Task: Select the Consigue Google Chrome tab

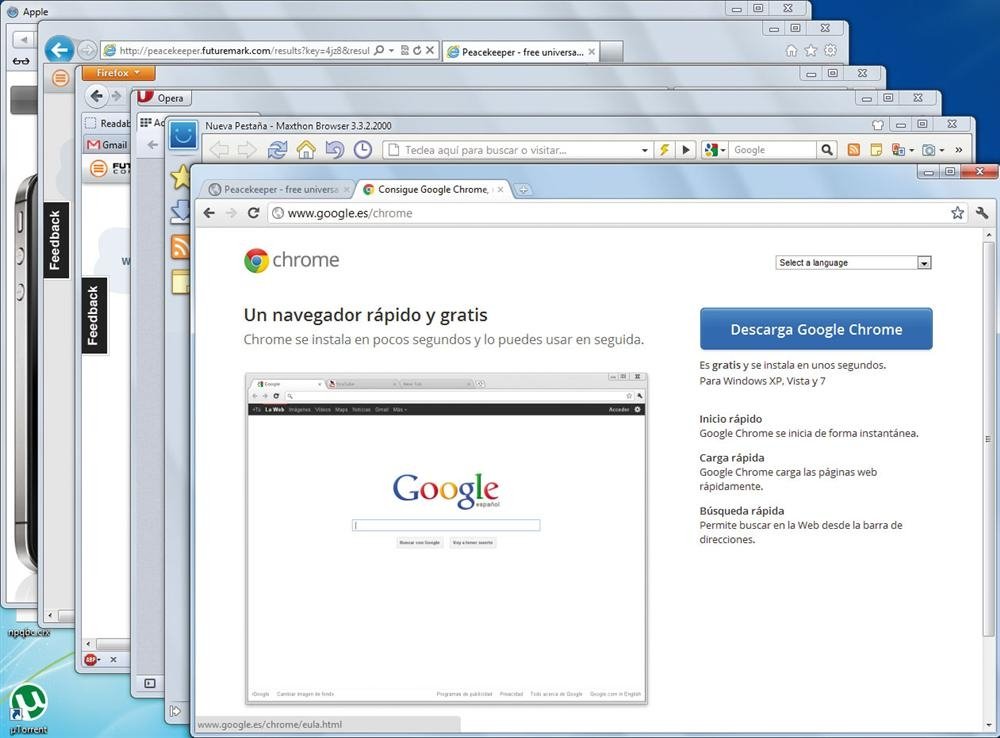Action: pos(432,189)
